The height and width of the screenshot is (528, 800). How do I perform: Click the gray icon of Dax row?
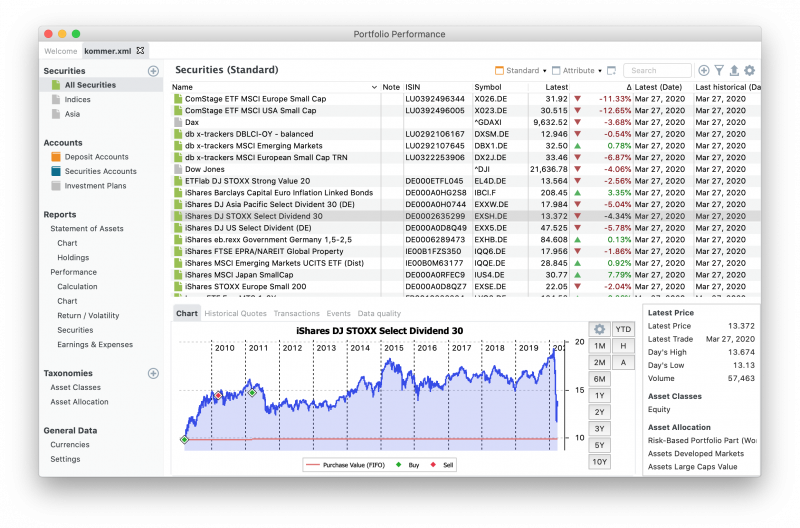pos(178,122)
